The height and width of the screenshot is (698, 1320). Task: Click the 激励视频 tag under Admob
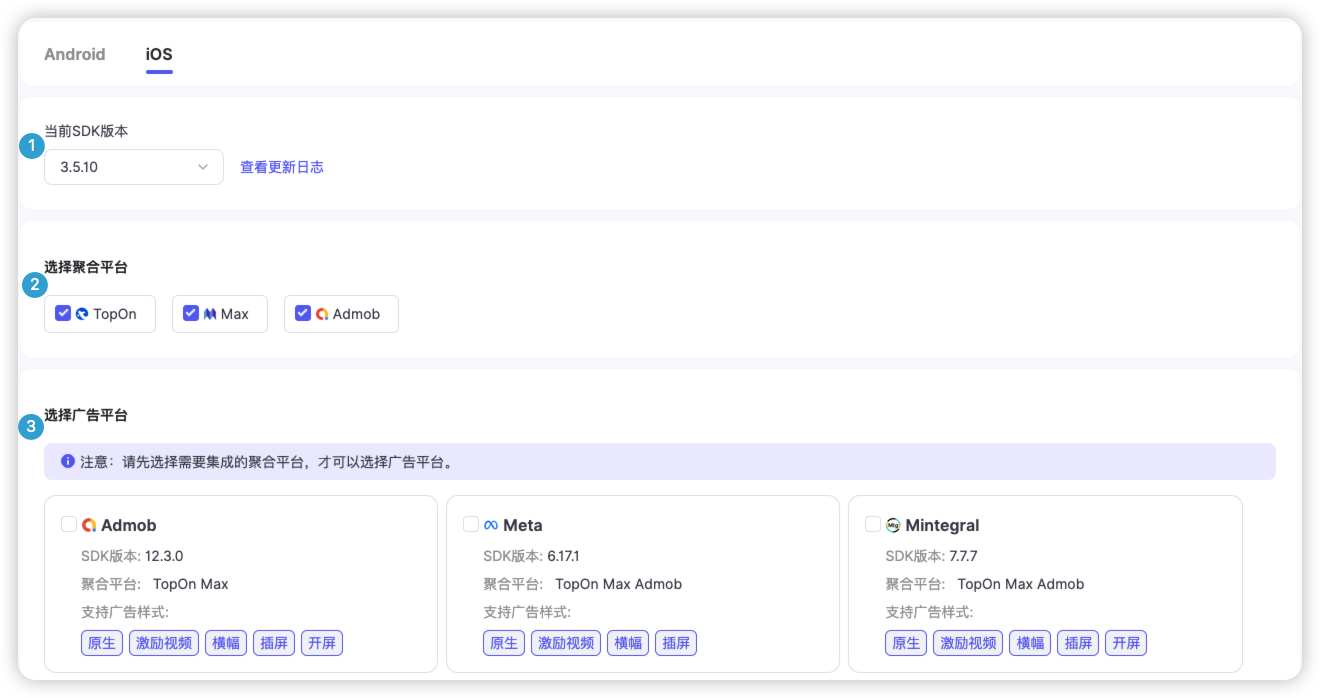pos(164,643)
